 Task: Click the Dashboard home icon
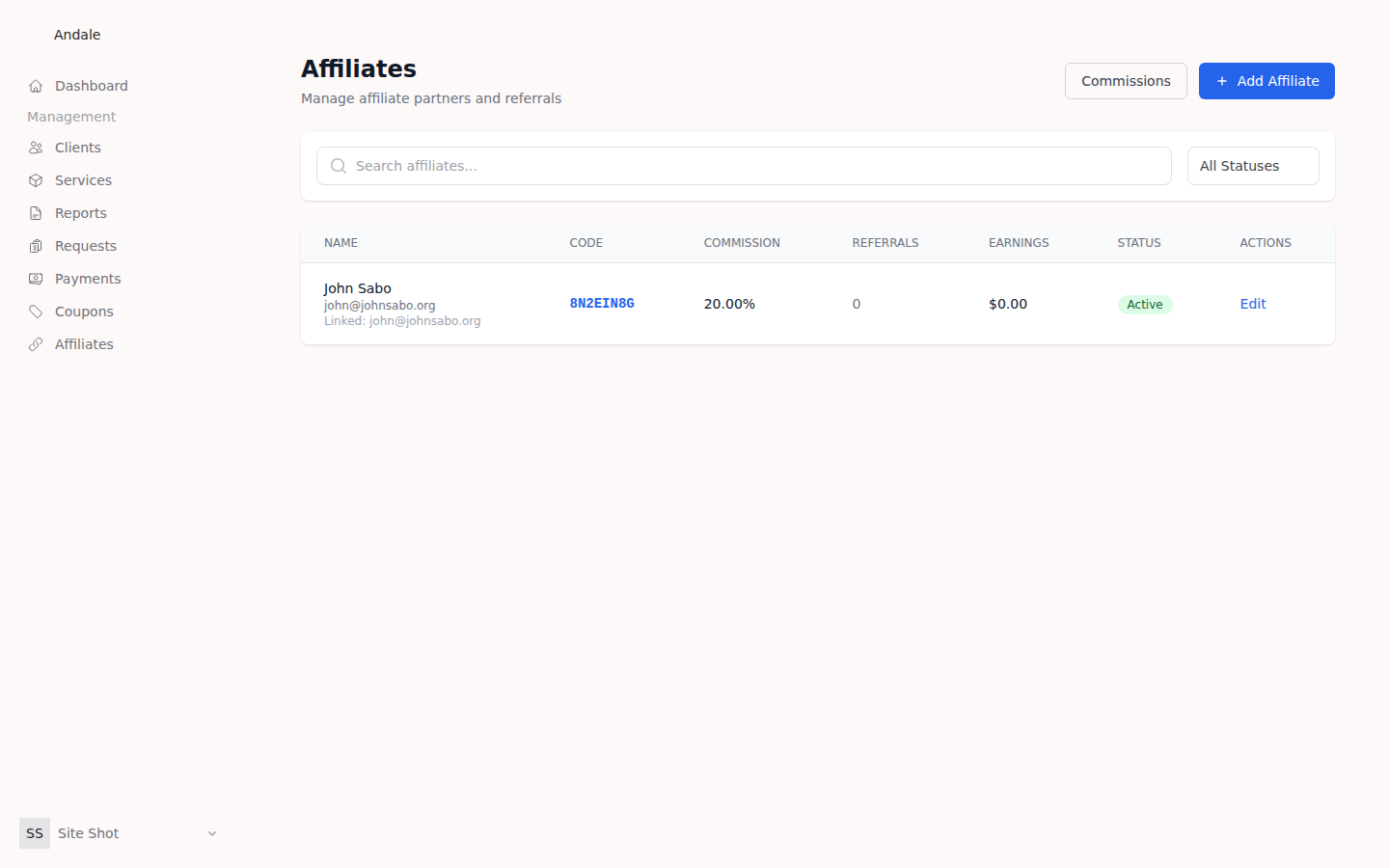[x=36, y=86]
